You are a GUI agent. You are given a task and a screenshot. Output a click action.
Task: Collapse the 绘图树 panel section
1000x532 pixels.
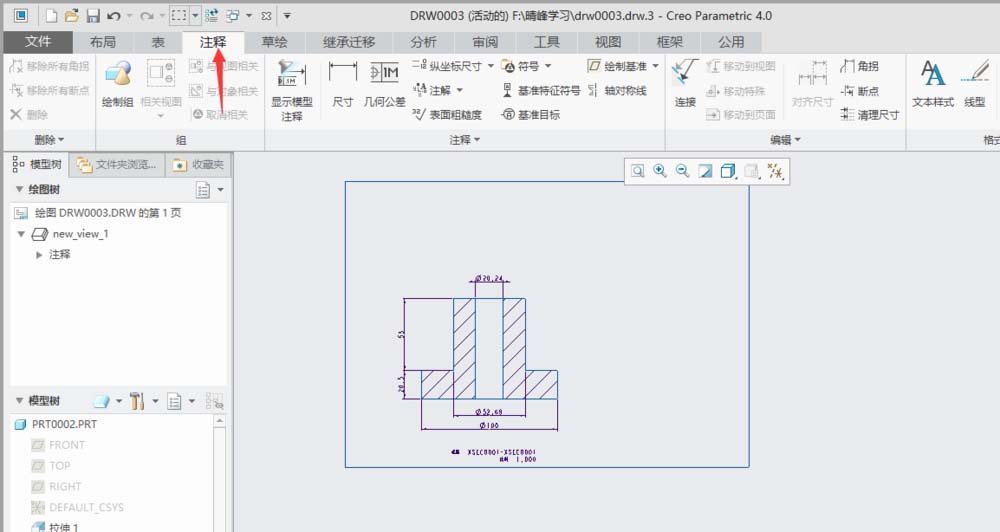click(19, 189)
